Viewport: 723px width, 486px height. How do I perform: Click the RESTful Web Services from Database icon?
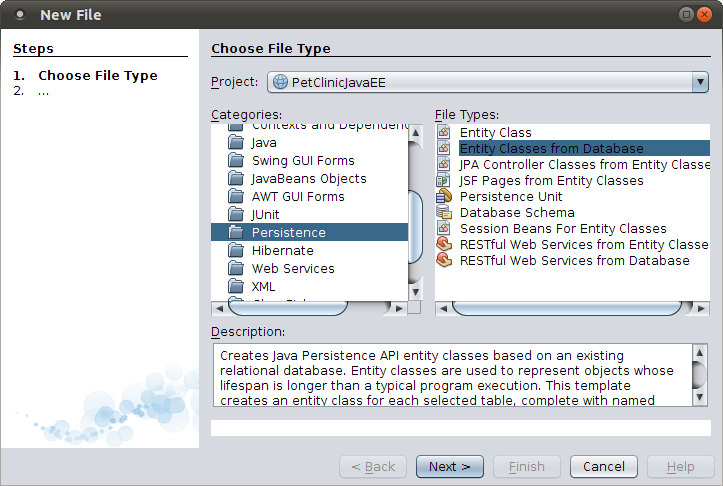click(x=444, y=261)
